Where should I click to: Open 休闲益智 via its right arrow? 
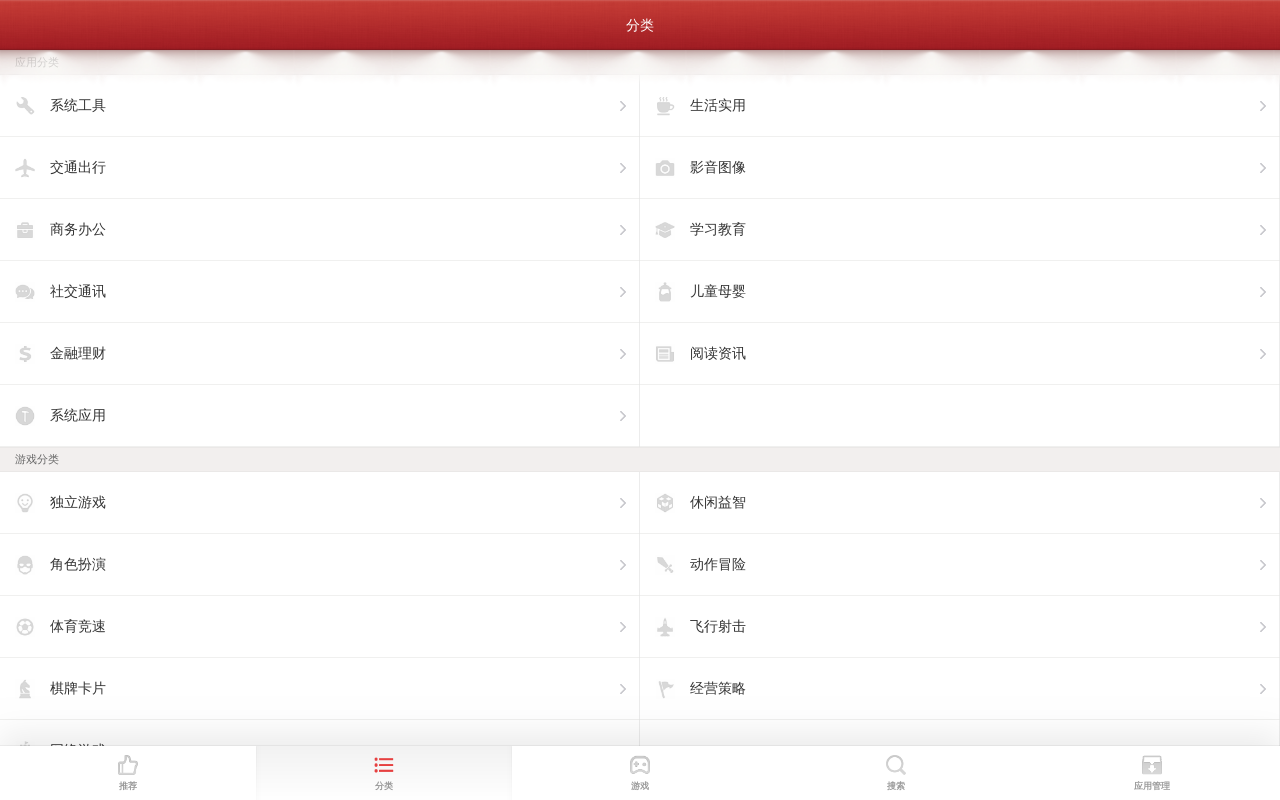tap(1262, 503)
